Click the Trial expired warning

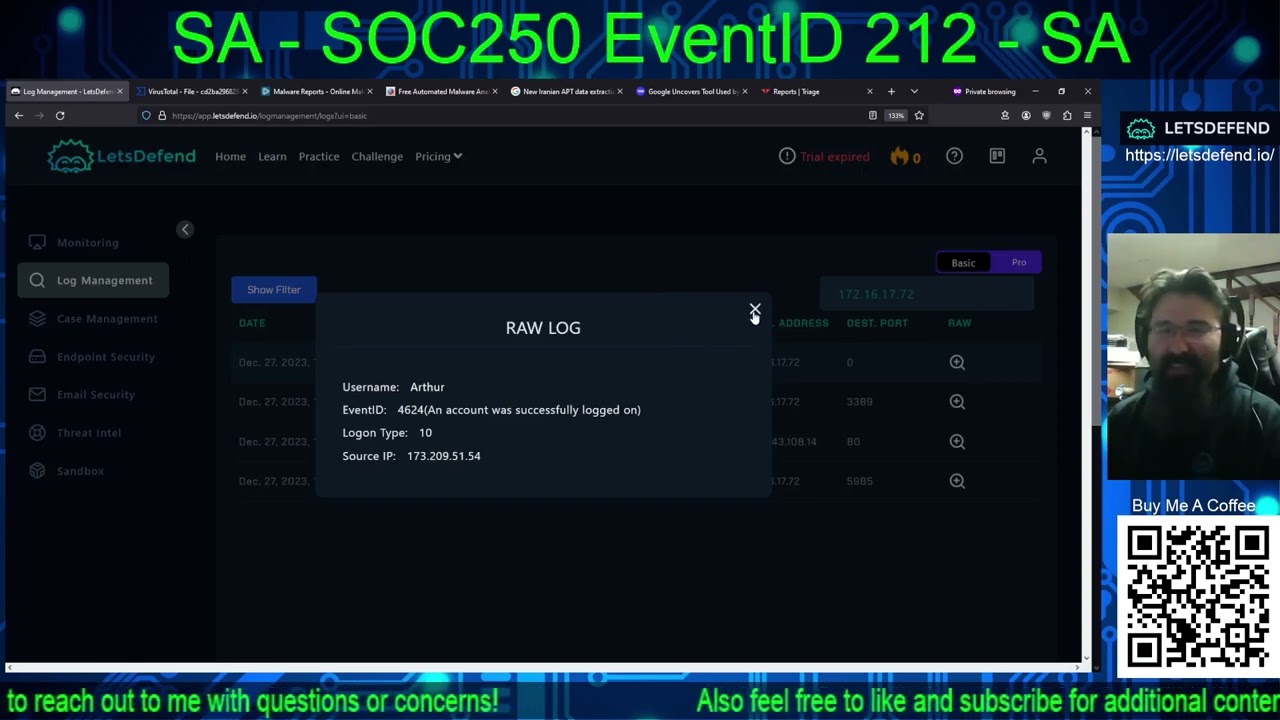[824, 157]
